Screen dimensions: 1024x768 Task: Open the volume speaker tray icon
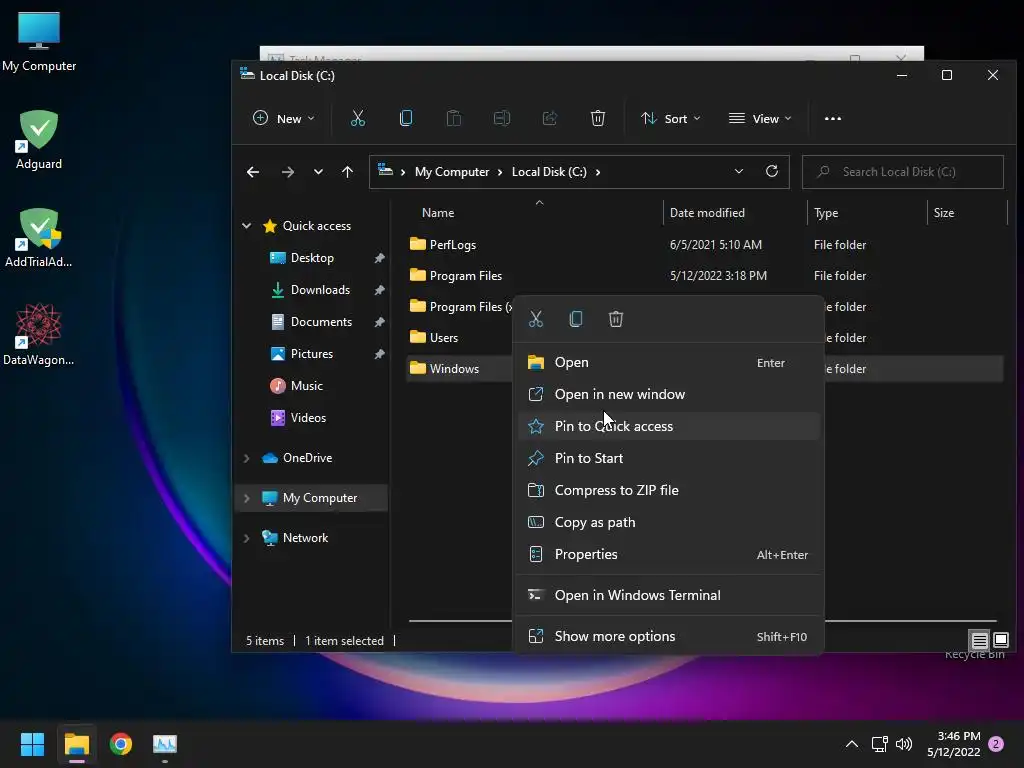(904, 744)
